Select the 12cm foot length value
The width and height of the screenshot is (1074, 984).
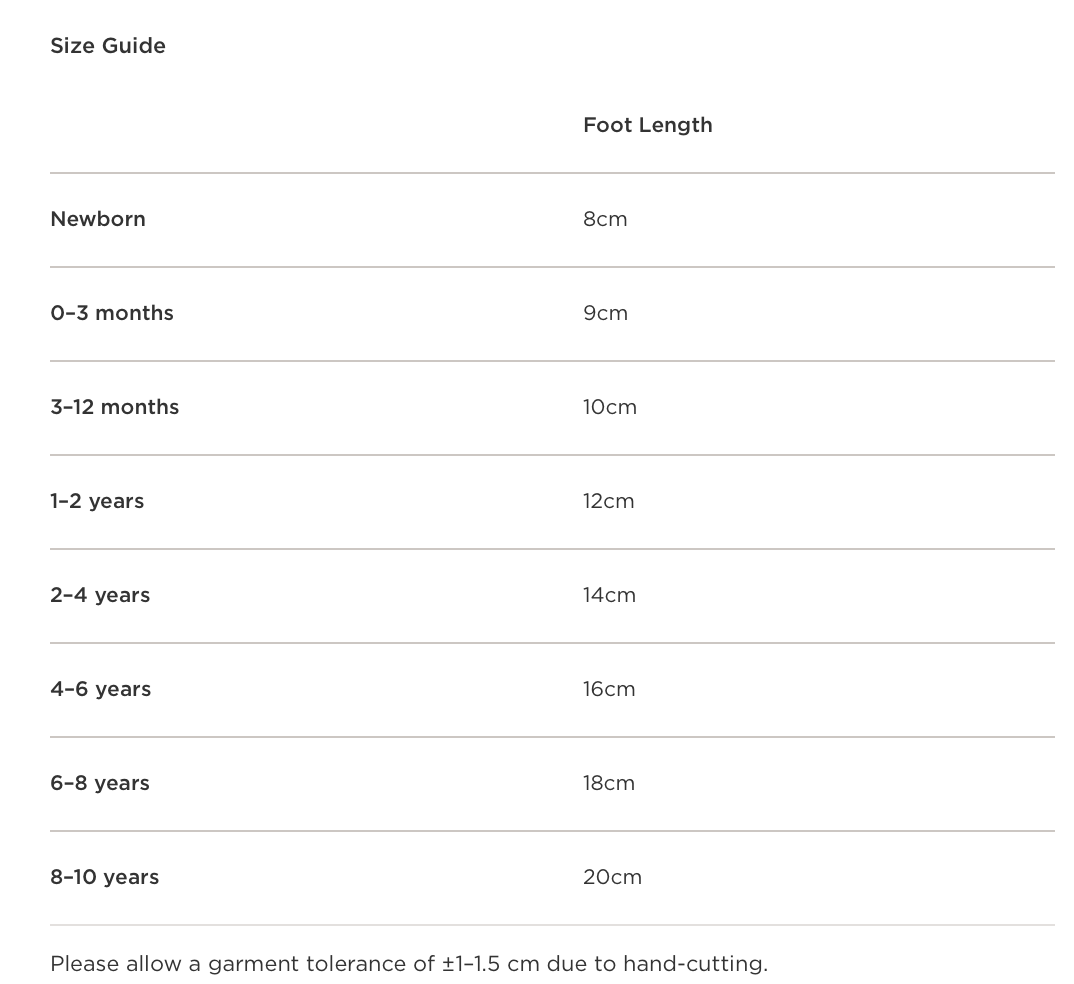click(x=609, y=501)
